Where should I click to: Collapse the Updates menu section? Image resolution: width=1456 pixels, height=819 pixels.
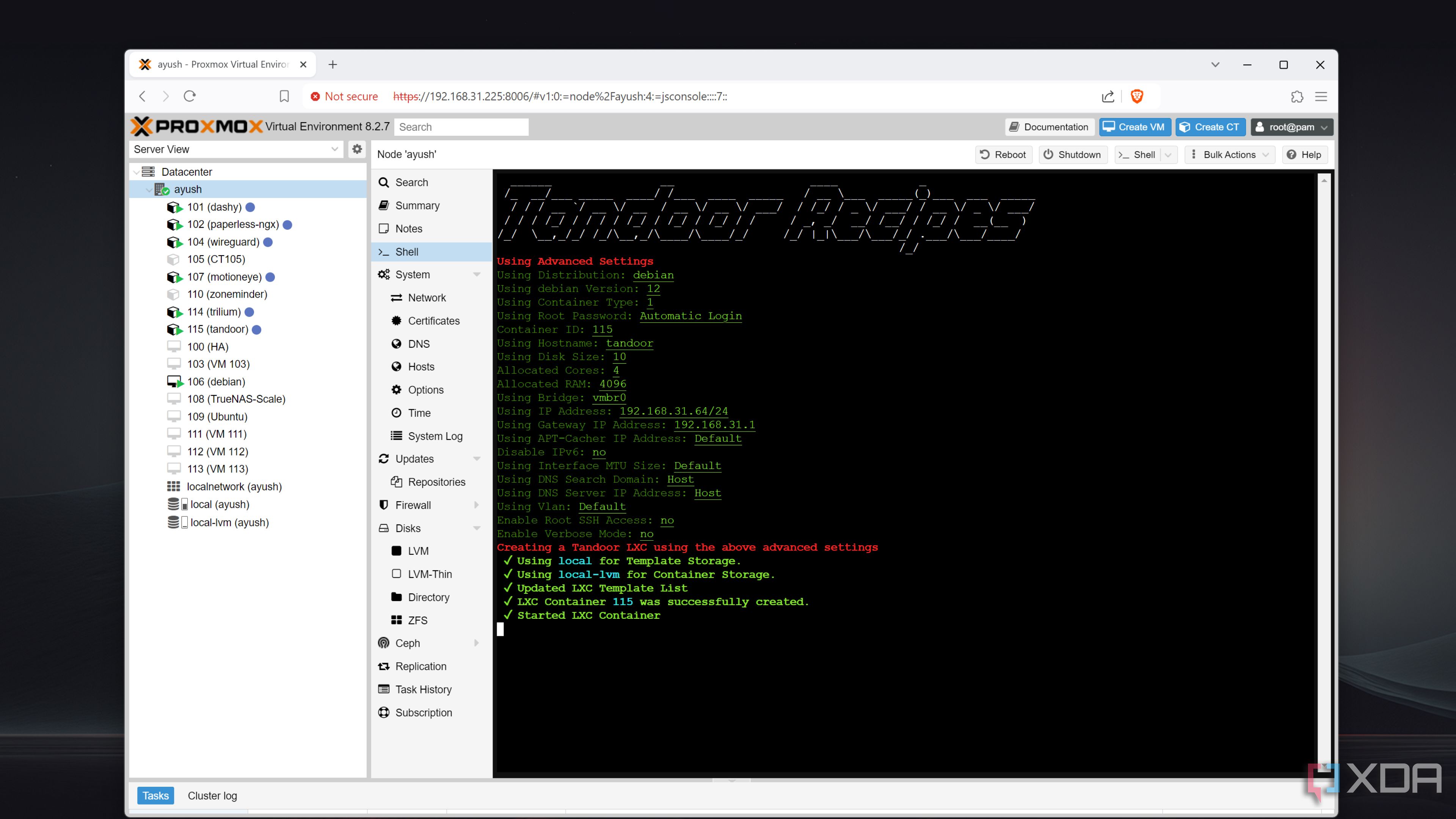[477, 459]
